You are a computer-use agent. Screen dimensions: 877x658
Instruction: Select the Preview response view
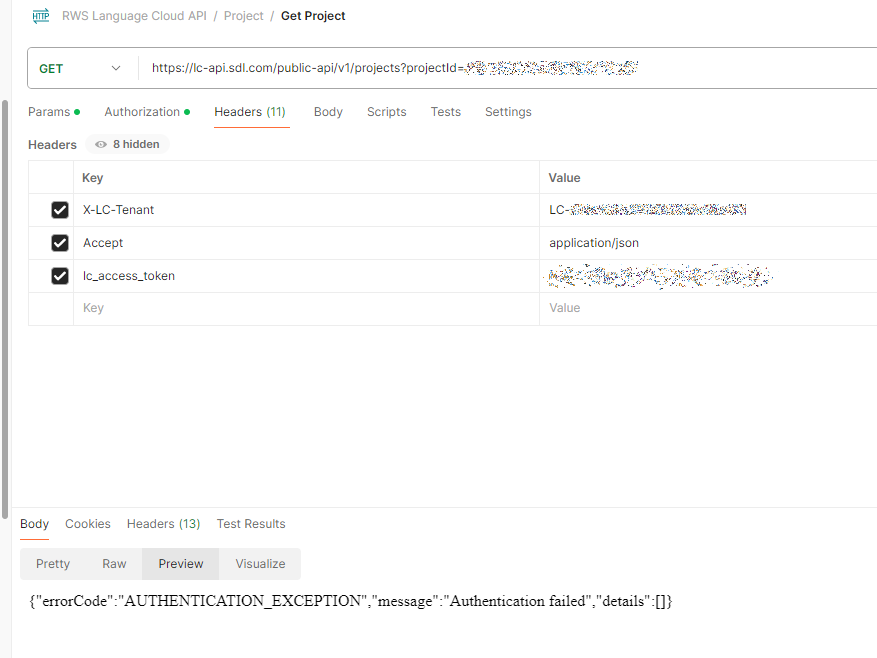click(x=181, y=564)
